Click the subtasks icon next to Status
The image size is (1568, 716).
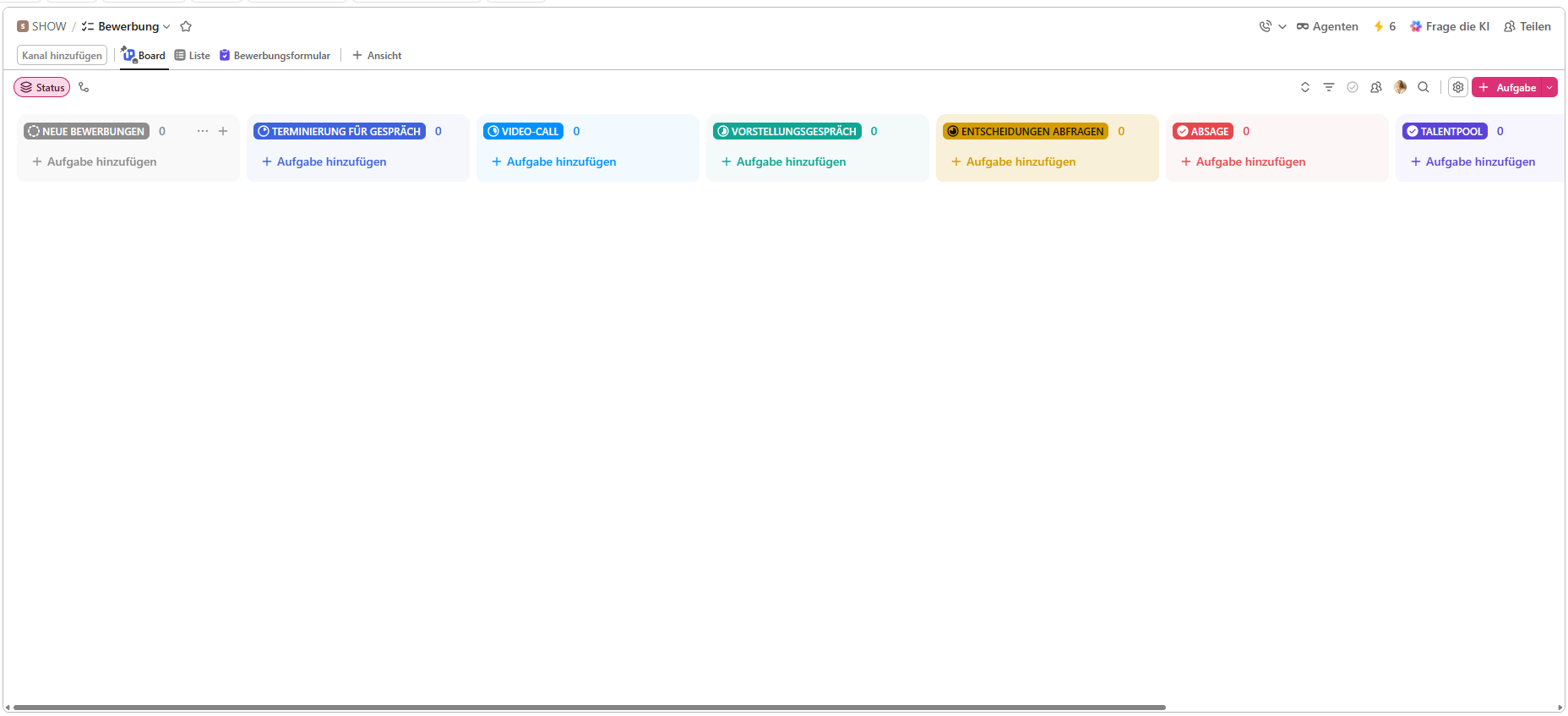click(84, 87)
